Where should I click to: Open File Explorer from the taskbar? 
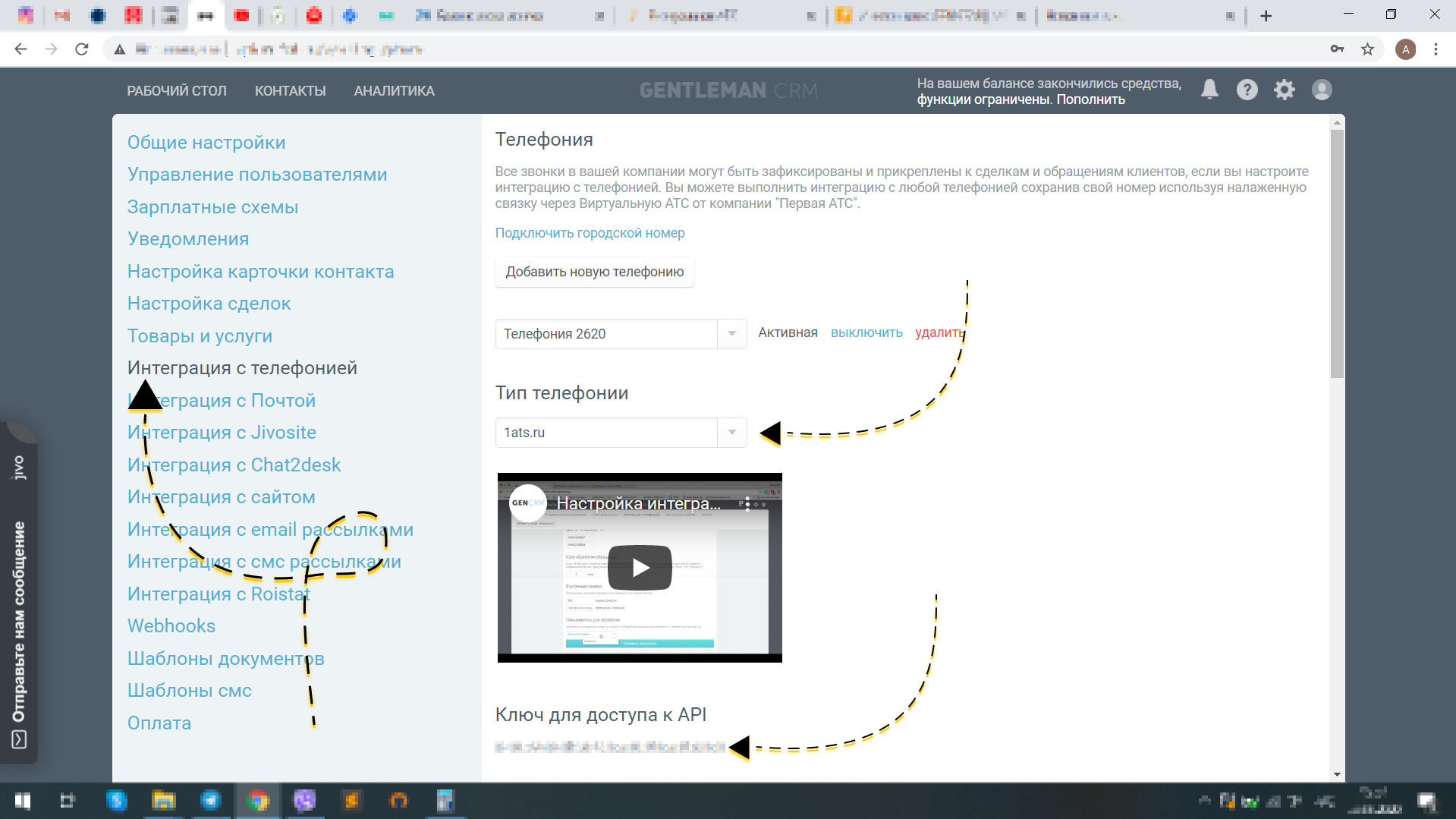click(x=164, y=801)
